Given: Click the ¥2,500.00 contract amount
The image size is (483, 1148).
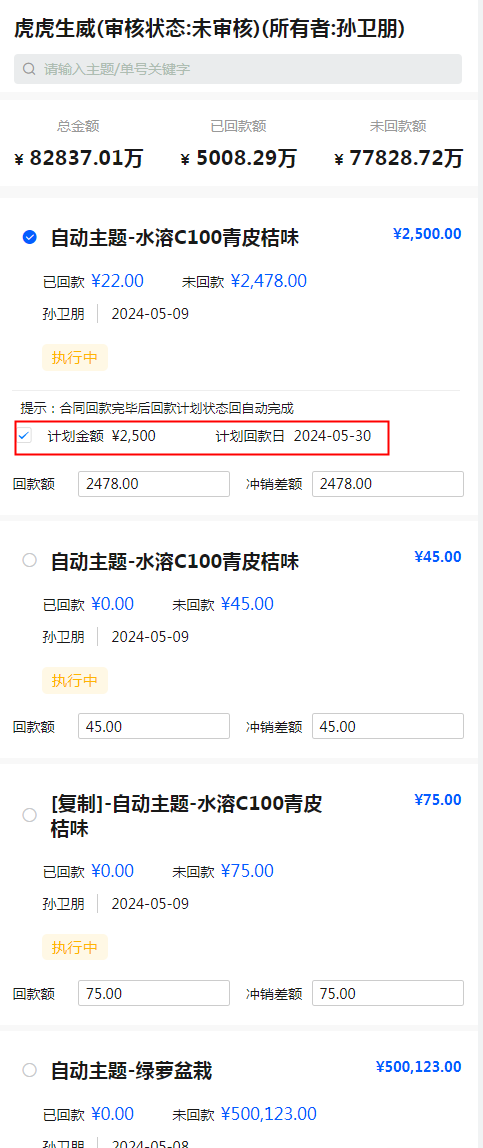Looking at the screenshot, I should pos(427,234).
